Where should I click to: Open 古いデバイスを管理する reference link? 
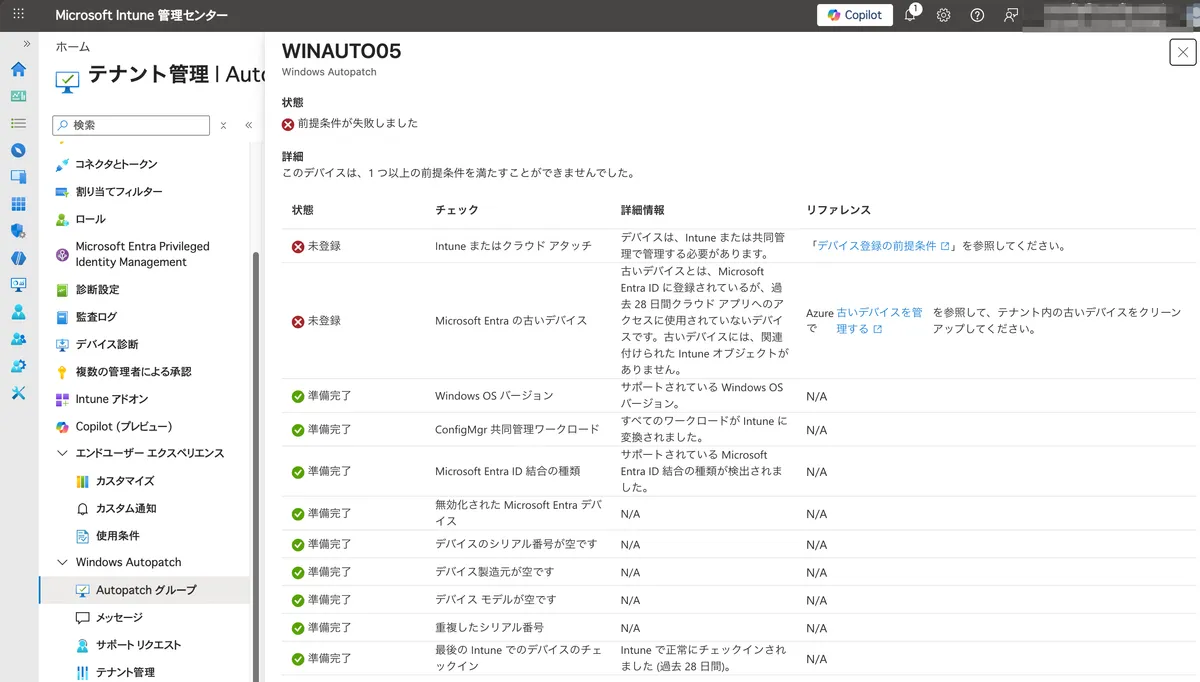coord(879,321)
